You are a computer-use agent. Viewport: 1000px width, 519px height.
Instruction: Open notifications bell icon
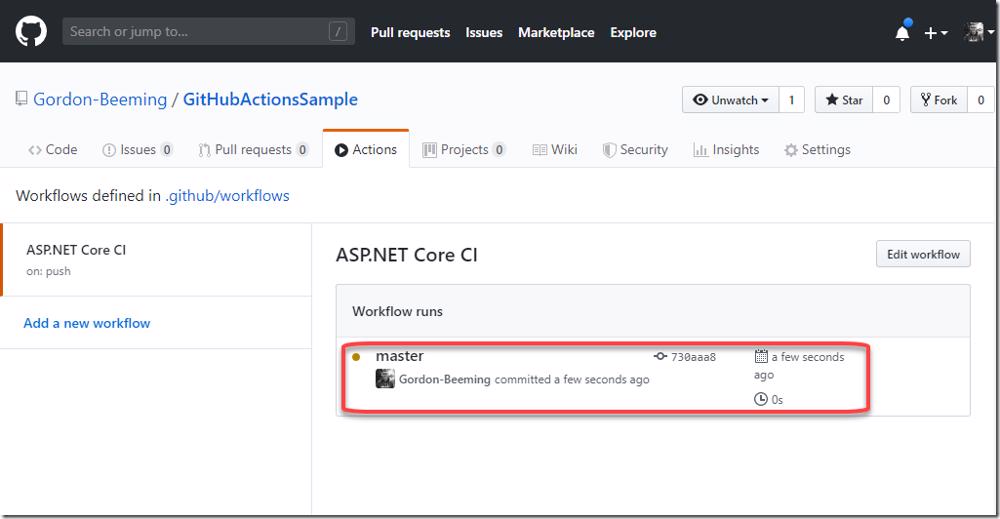[x=902, y=32]
